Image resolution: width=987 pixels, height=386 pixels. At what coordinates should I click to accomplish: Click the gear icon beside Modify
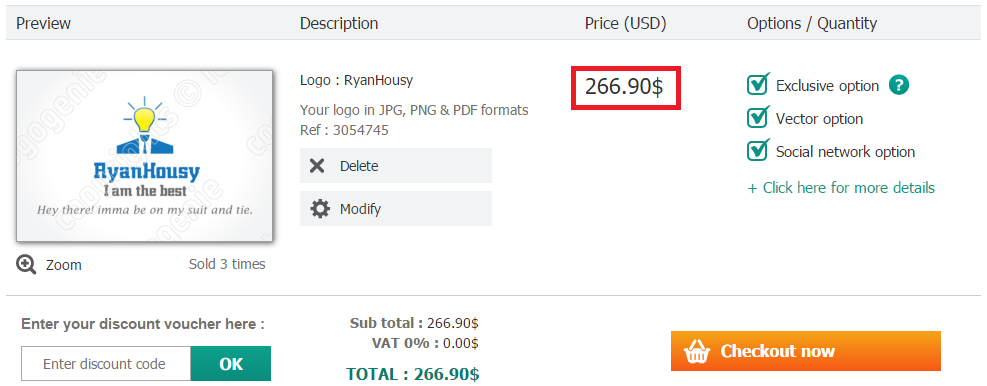[320, 209]
